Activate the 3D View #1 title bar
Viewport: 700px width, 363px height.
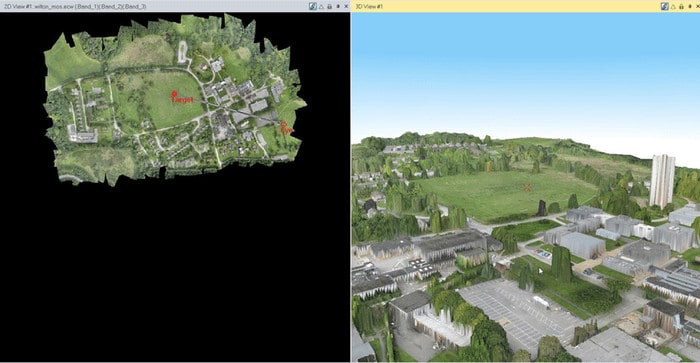point(504,6)
